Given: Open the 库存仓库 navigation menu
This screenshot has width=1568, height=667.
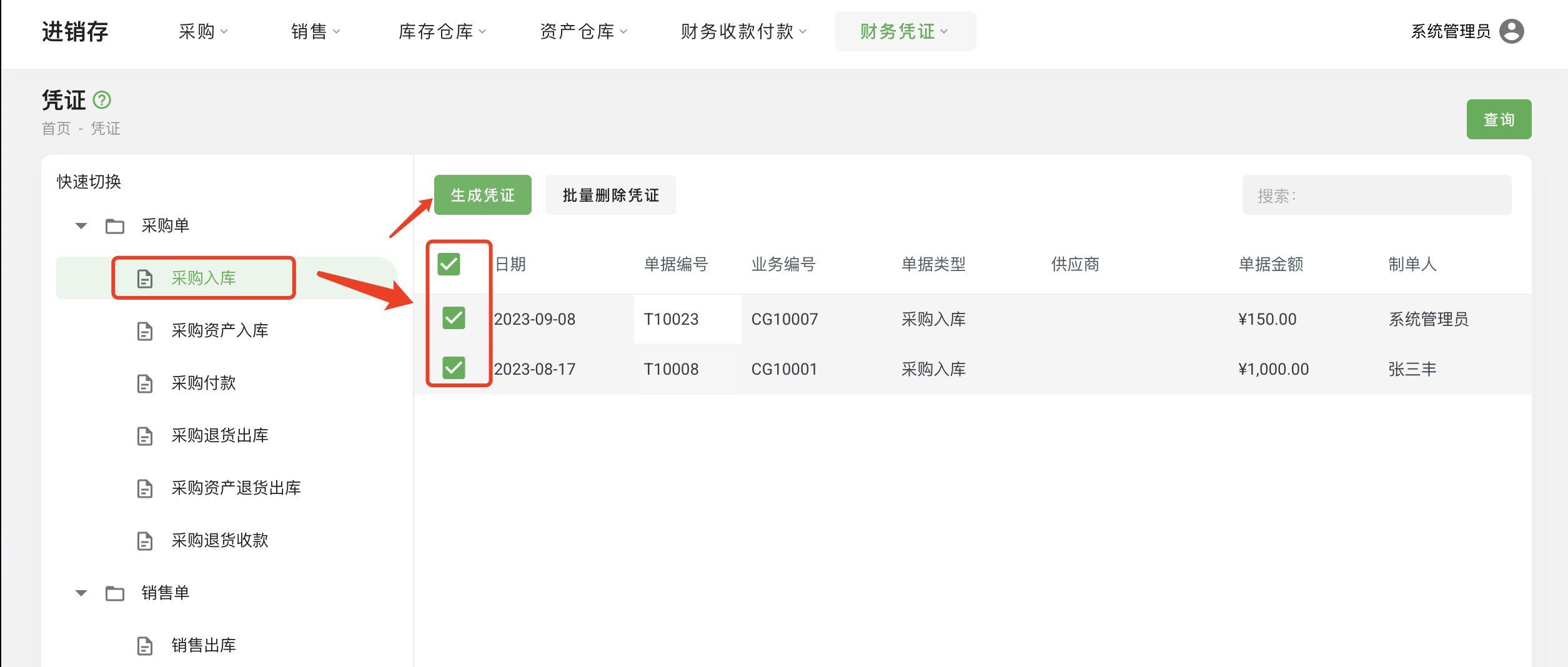Looking at the screenshot, I should (442, 31).
